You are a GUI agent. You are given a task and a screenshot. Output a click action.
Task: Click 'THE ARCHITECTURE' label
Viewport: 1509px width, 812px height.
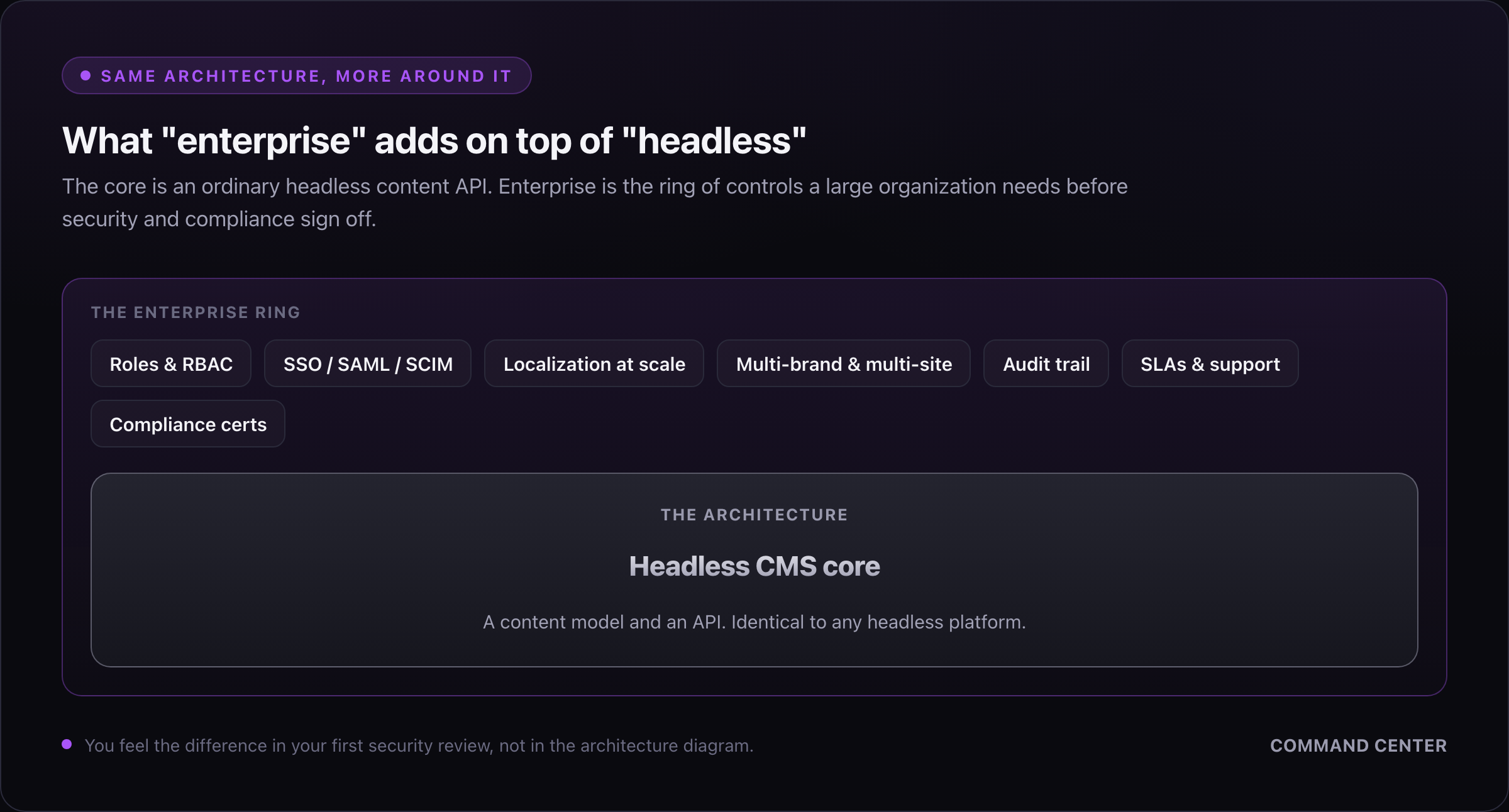(x=754, y=515)
